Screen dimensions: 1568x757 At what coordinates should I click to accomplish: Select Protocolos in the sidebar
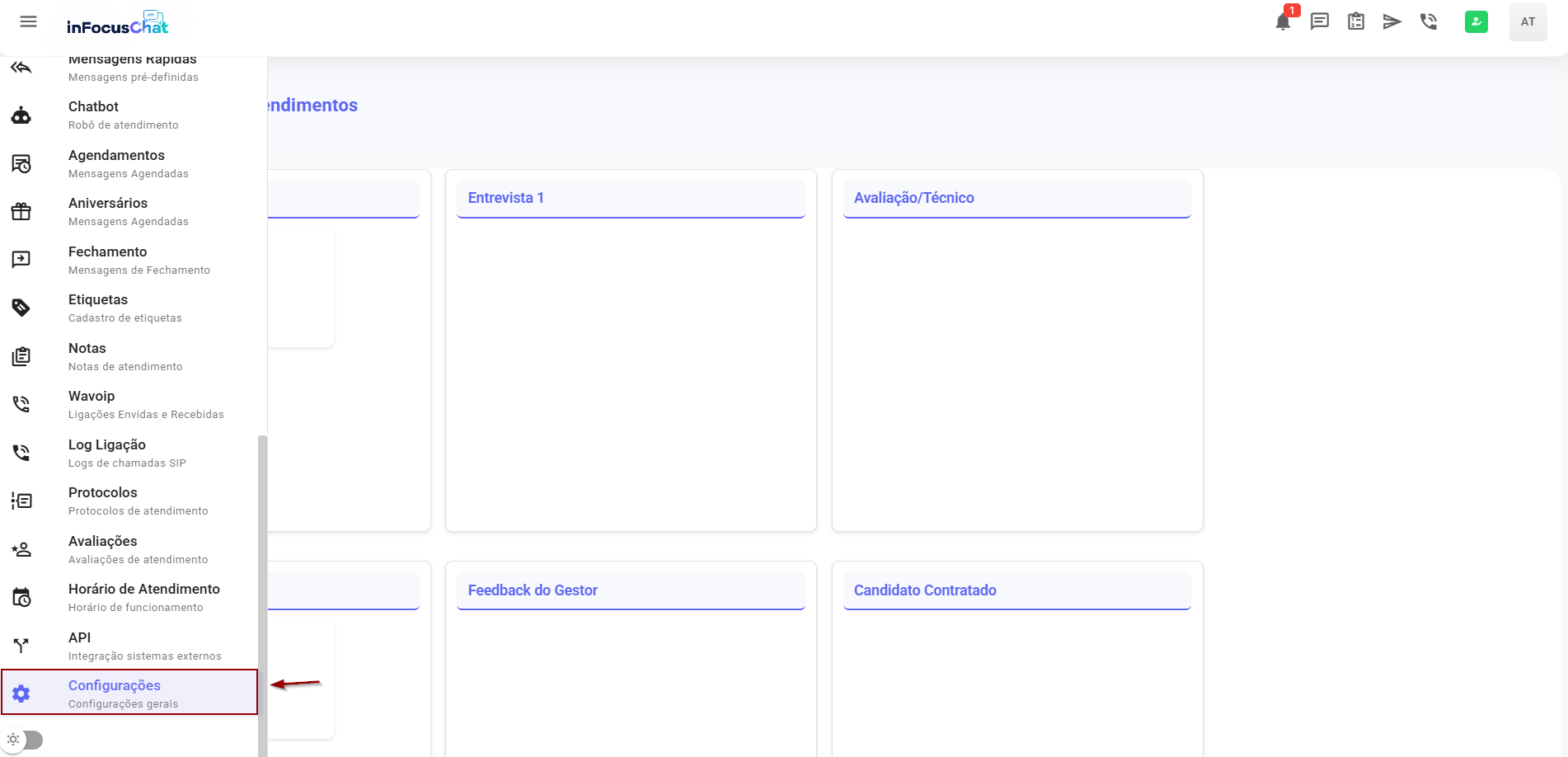click(103, 501)
